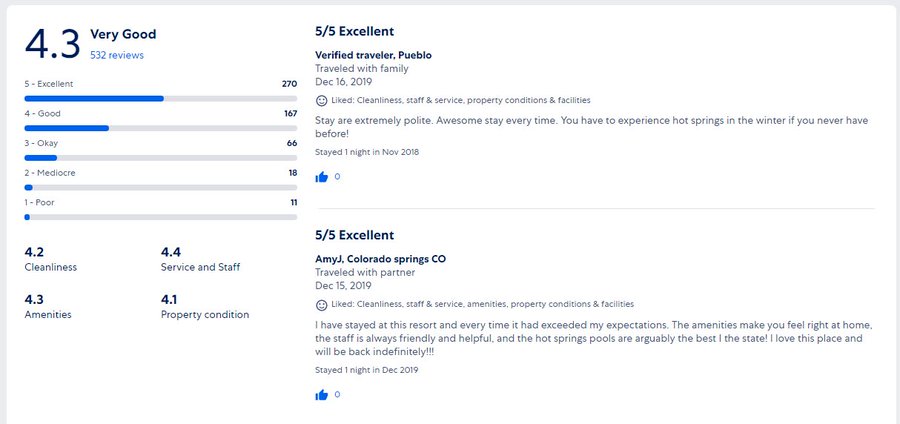Click the Property condition score
The height and width of the screenshot is (424, 900).
click(170, 300)
